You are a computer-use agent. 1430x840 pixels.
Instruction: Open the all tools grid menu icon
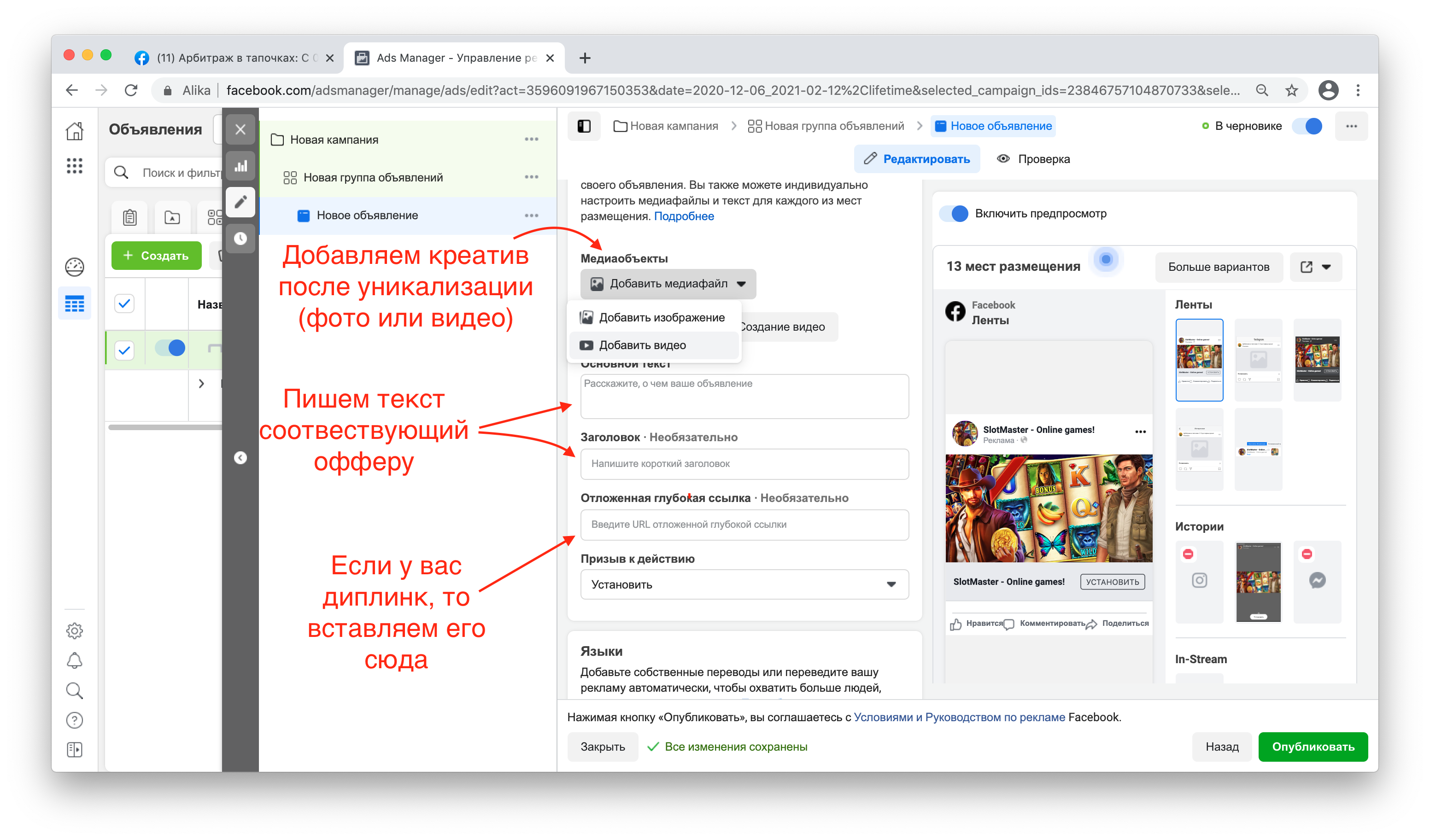74,166
